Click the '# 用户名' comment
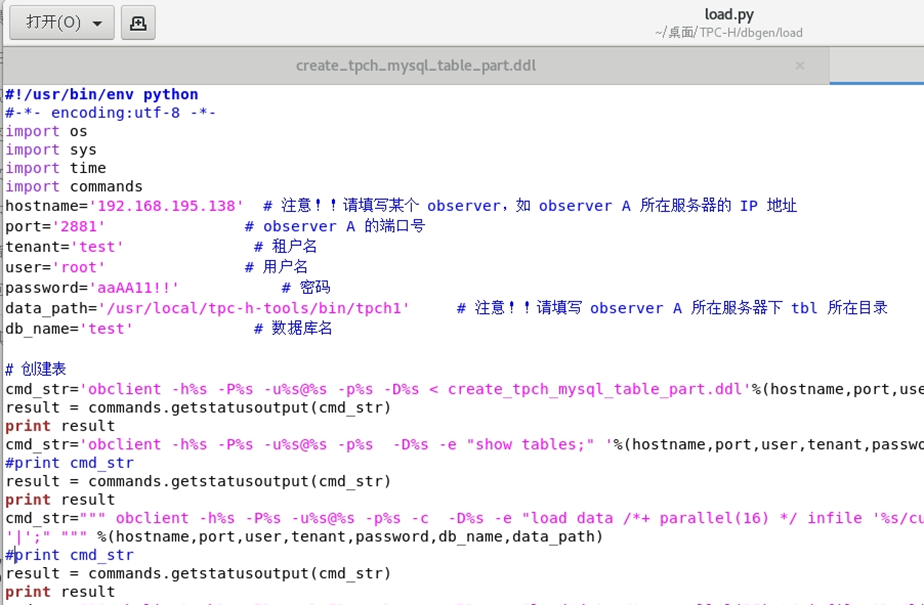This screenshot has height=605, width=924. coord(276,267)
